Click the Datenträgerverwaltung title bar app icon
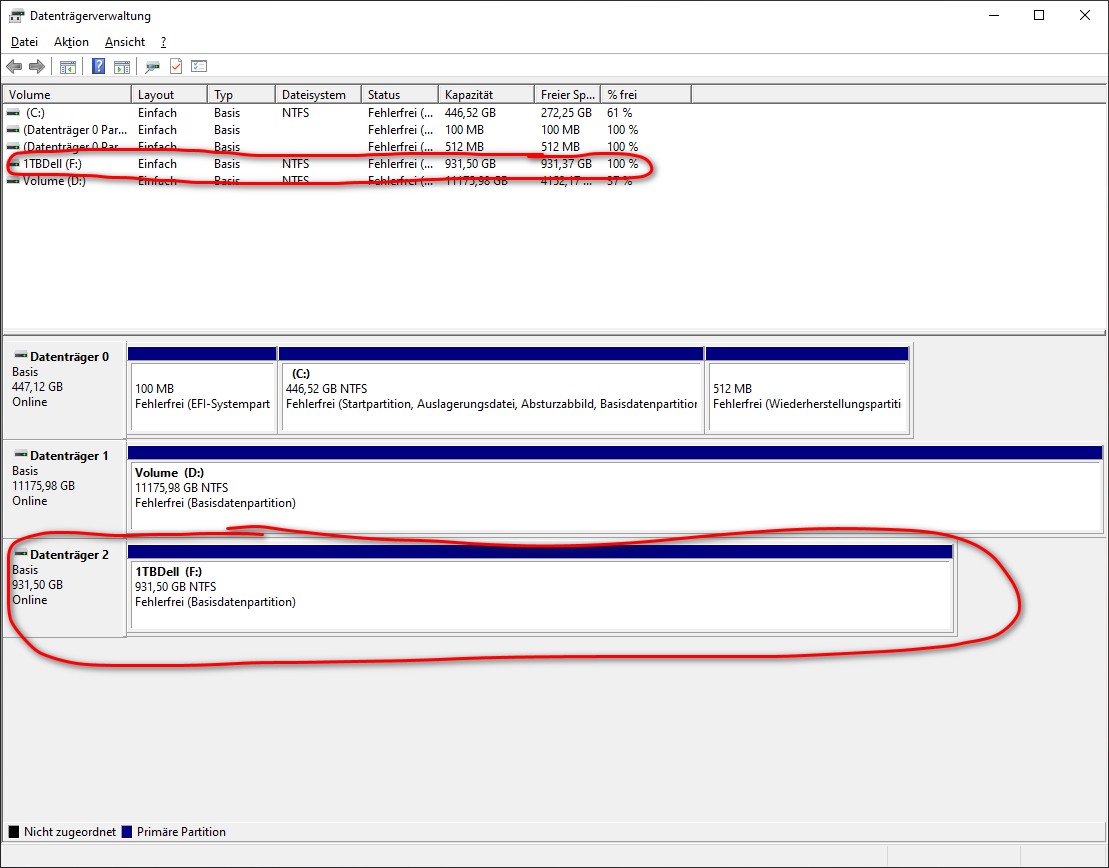 [16, 16]
